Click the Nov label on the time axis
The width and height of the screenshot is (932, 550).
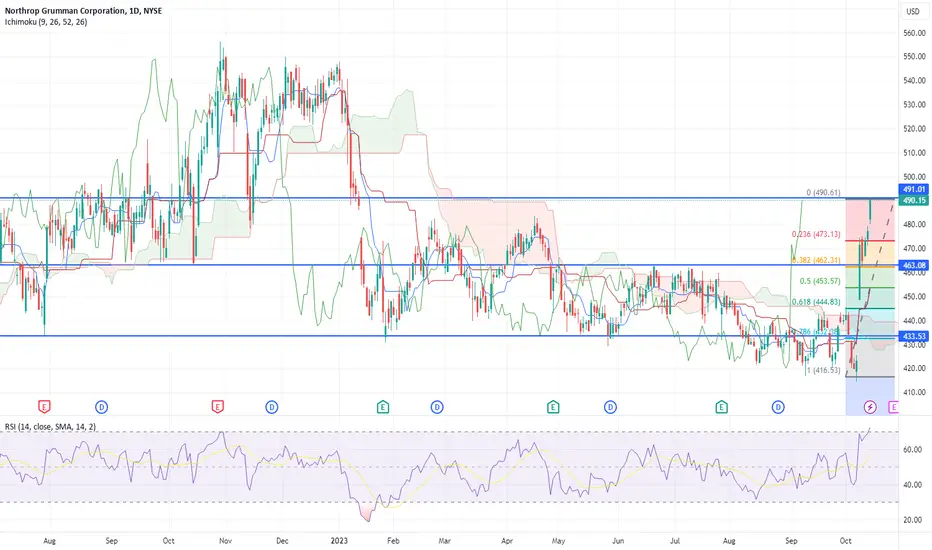[225, 541]
